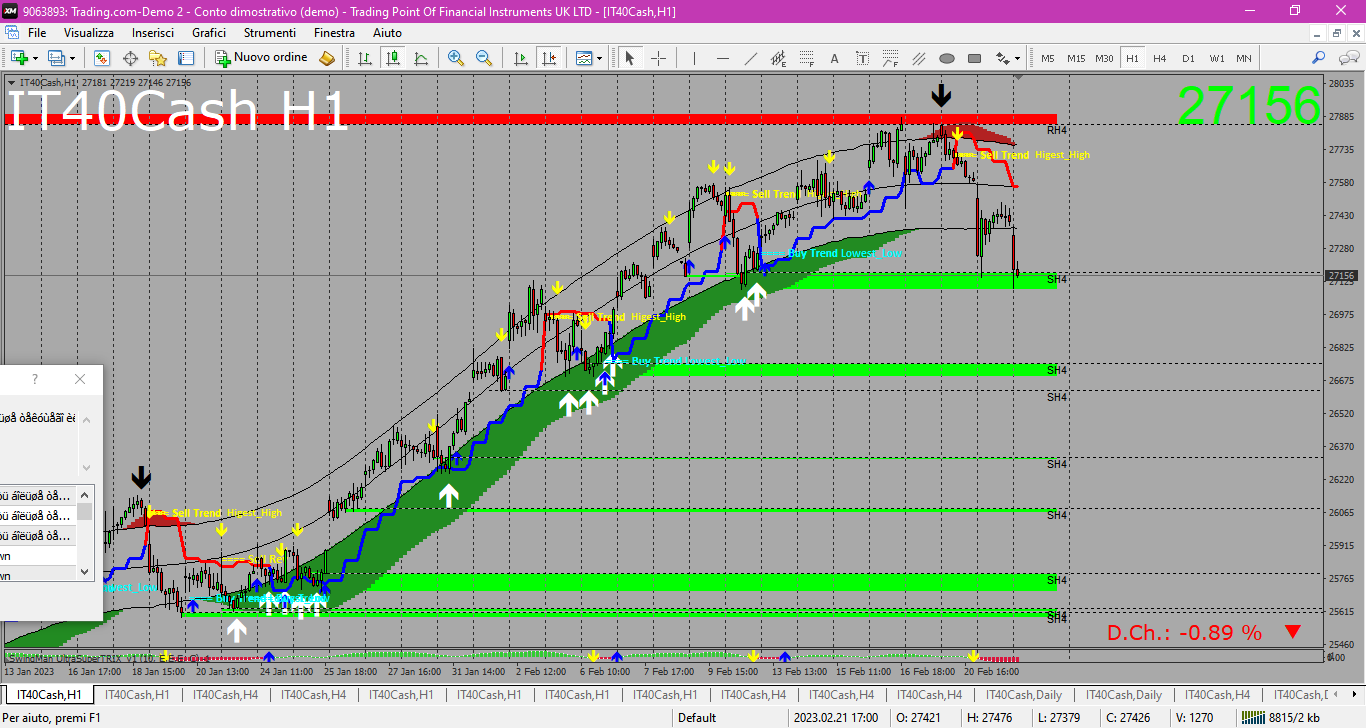The height and width of the screenshot is (728, 1366).
Task: Restore down the main window
Action: 1295,10
